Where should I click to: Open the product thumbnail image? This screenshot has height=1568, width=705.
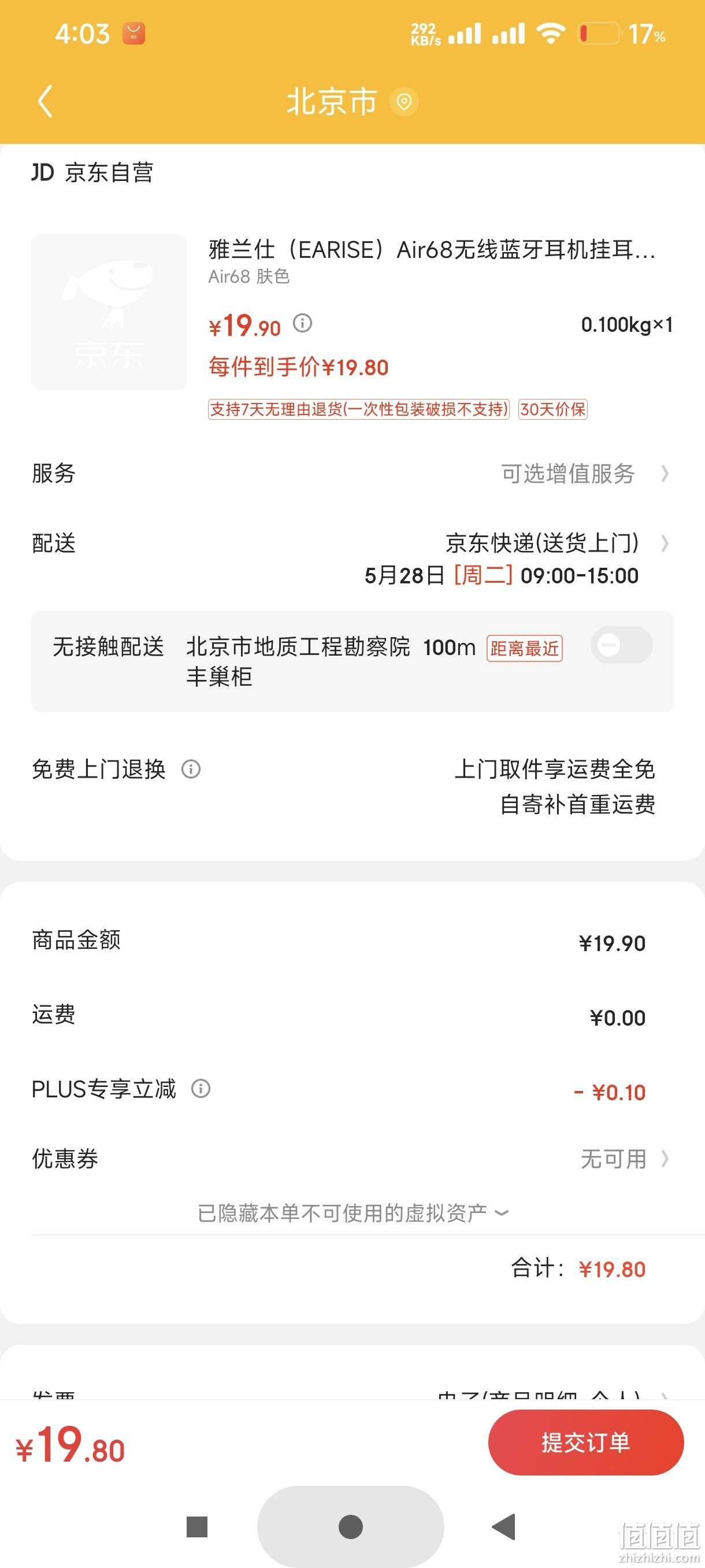(x=109, y=312)
